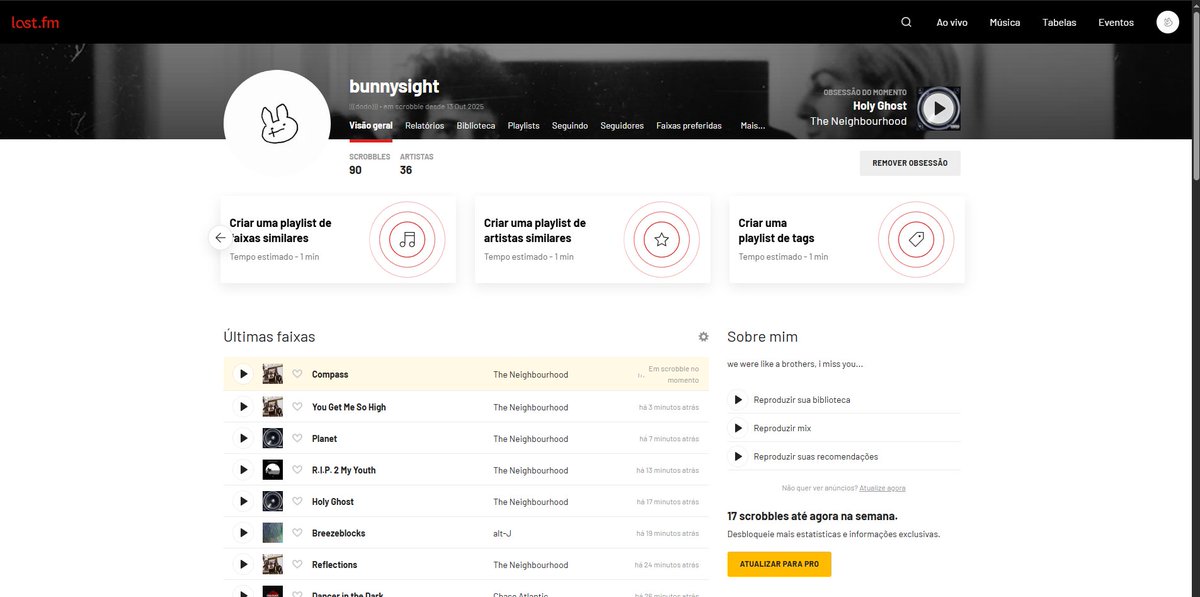The height and width of the screenshot is (597, 1200).
Task: Play Holy Ghost in recent tracks list
Action: [x=243, y=501]
